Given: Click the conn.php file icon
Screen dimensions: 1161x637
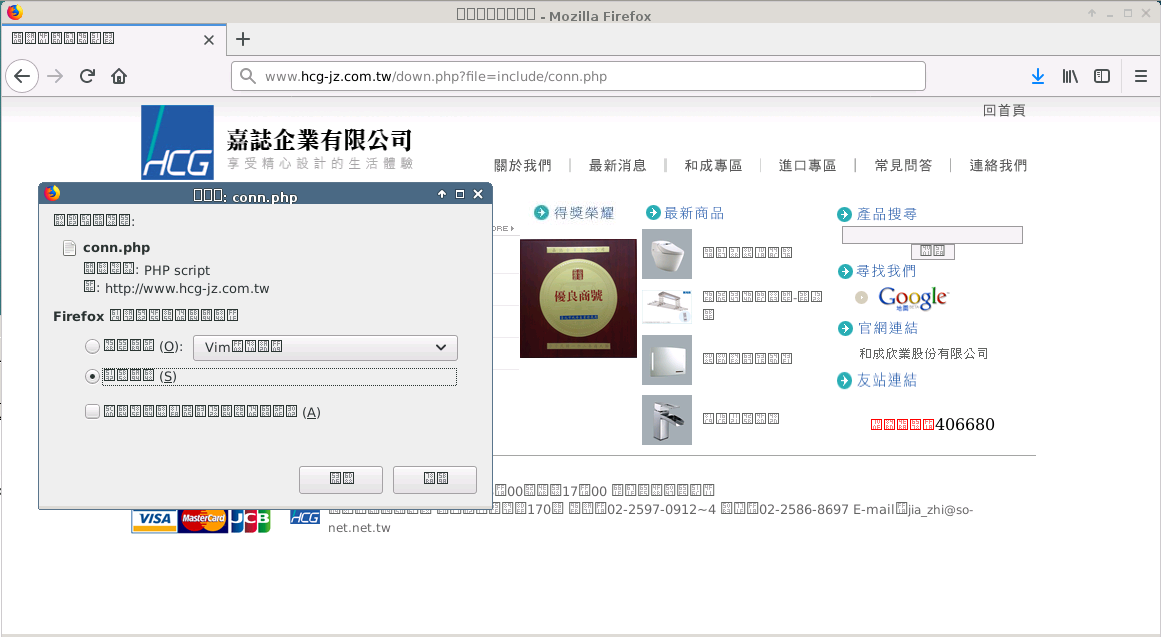Looking at the screenshot, I should 70,247.
